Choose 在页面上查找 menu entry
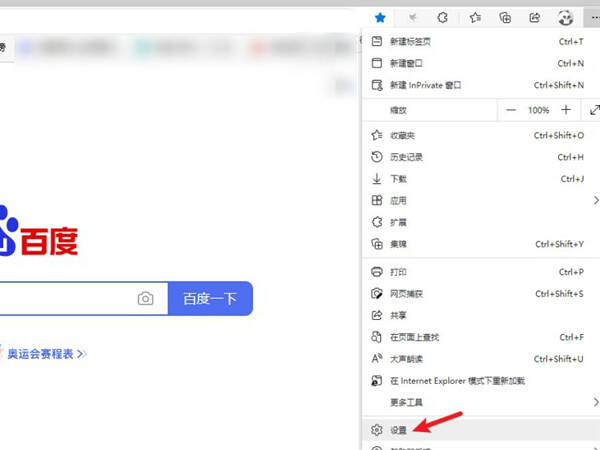Viewport: 600px width, 450px height. (481, 337)
